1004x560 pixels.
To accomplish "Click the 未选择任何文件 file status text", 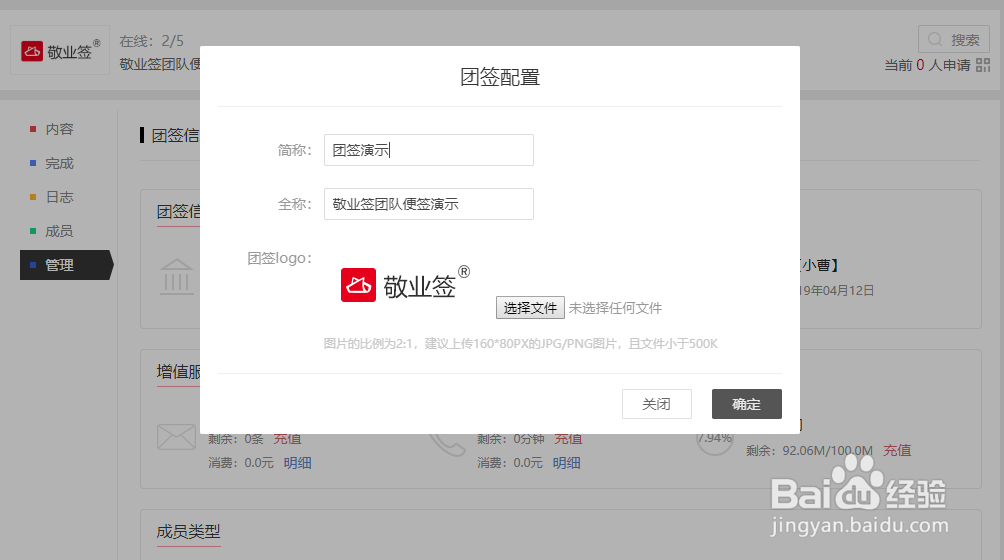I will [615, 308].
